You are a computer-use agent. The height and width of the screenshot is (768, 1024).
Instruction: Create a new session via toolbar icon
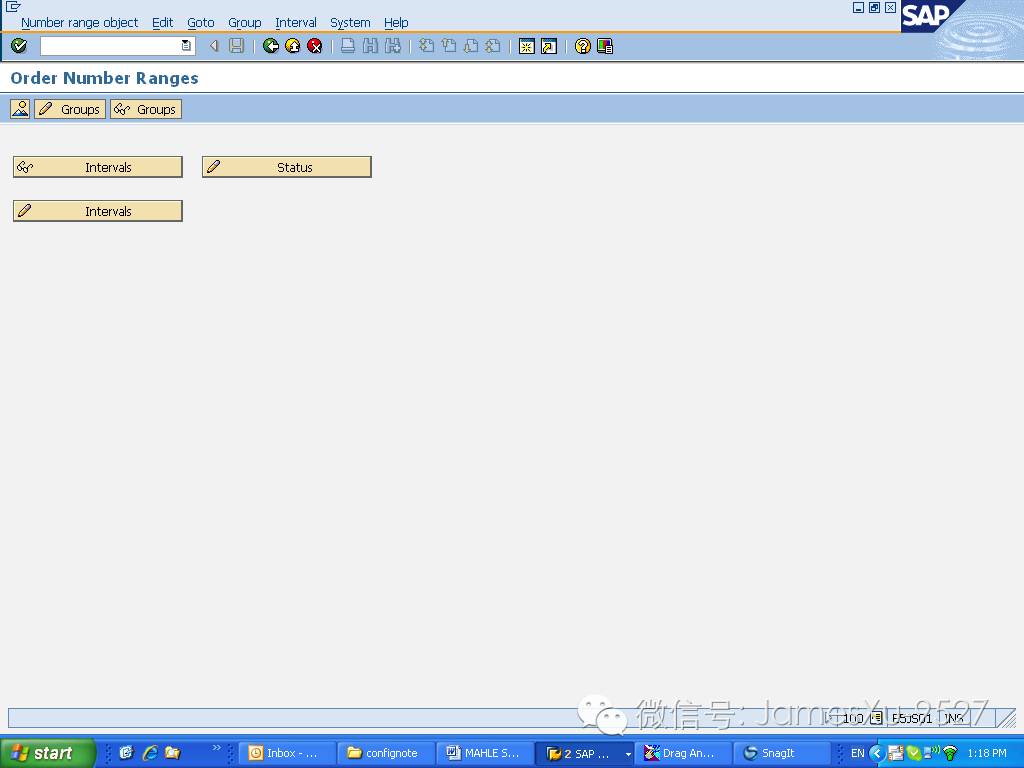coord(526,46)
